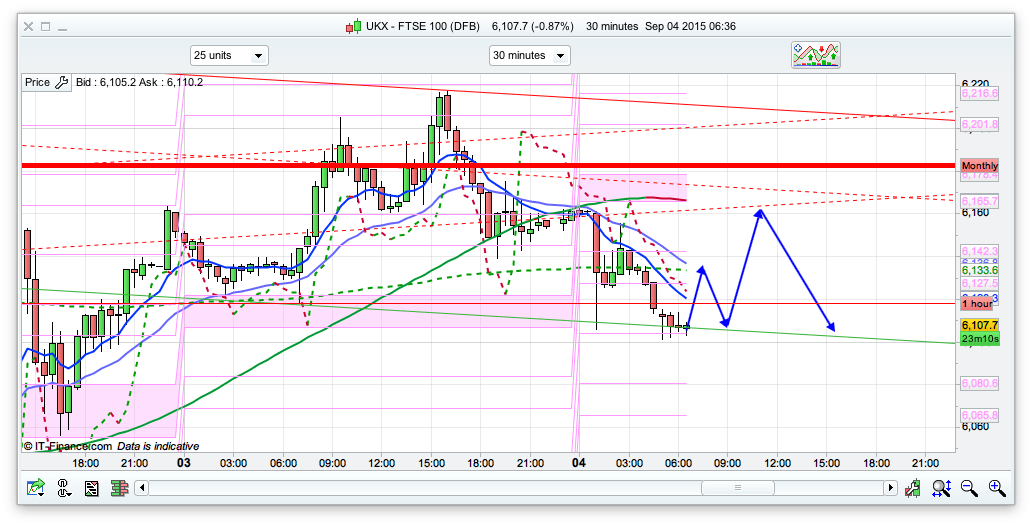Open the indicators and drawing tools button
This screenshot has width=1032, height=526.
tap(815, 55)
